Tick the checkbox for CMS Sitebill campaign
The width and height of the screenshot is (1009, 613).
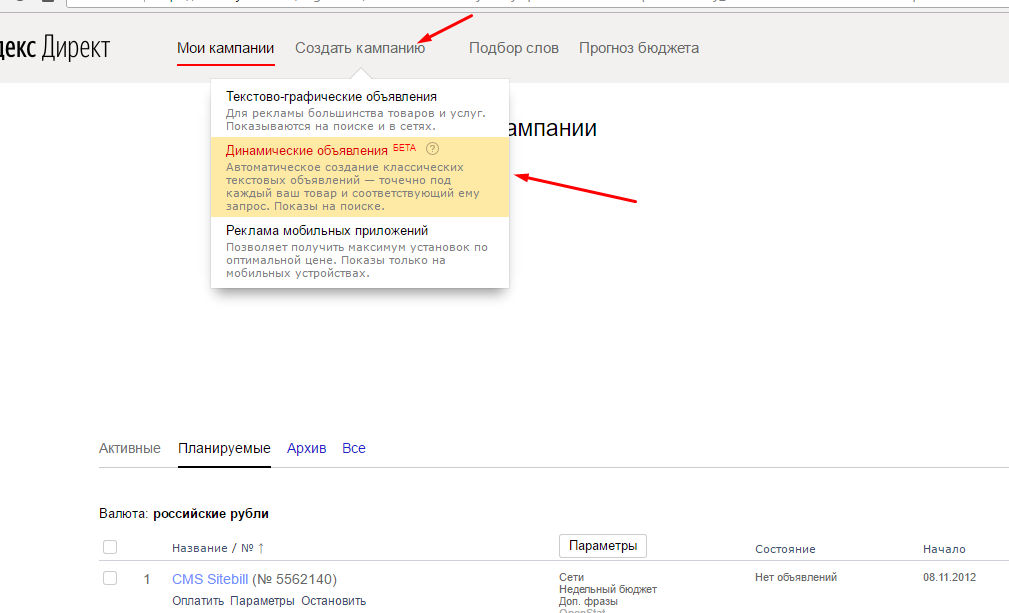pos(110,578)
